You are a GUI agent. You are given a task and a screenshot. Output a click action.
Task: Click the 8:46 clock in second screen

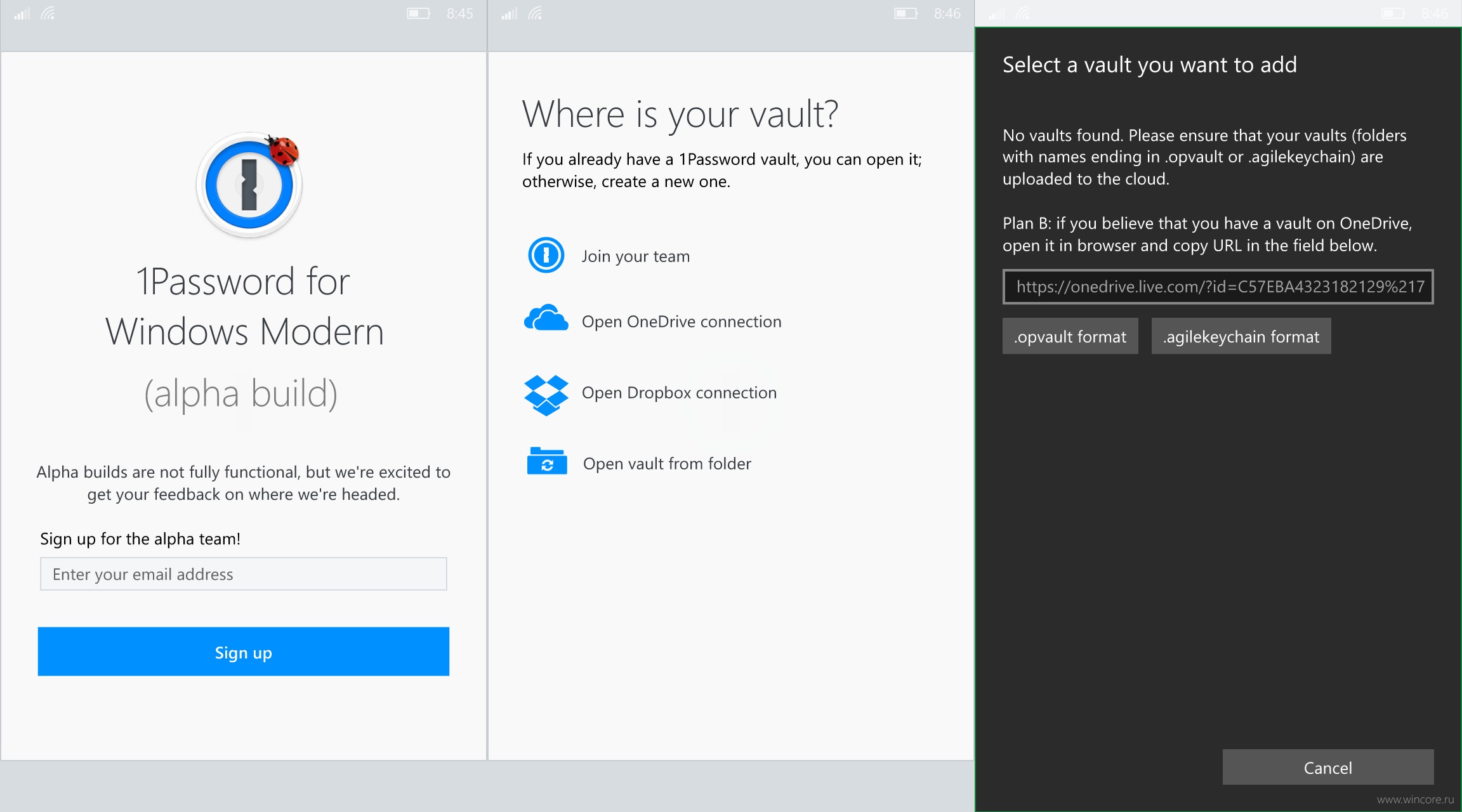pos(947,14)
